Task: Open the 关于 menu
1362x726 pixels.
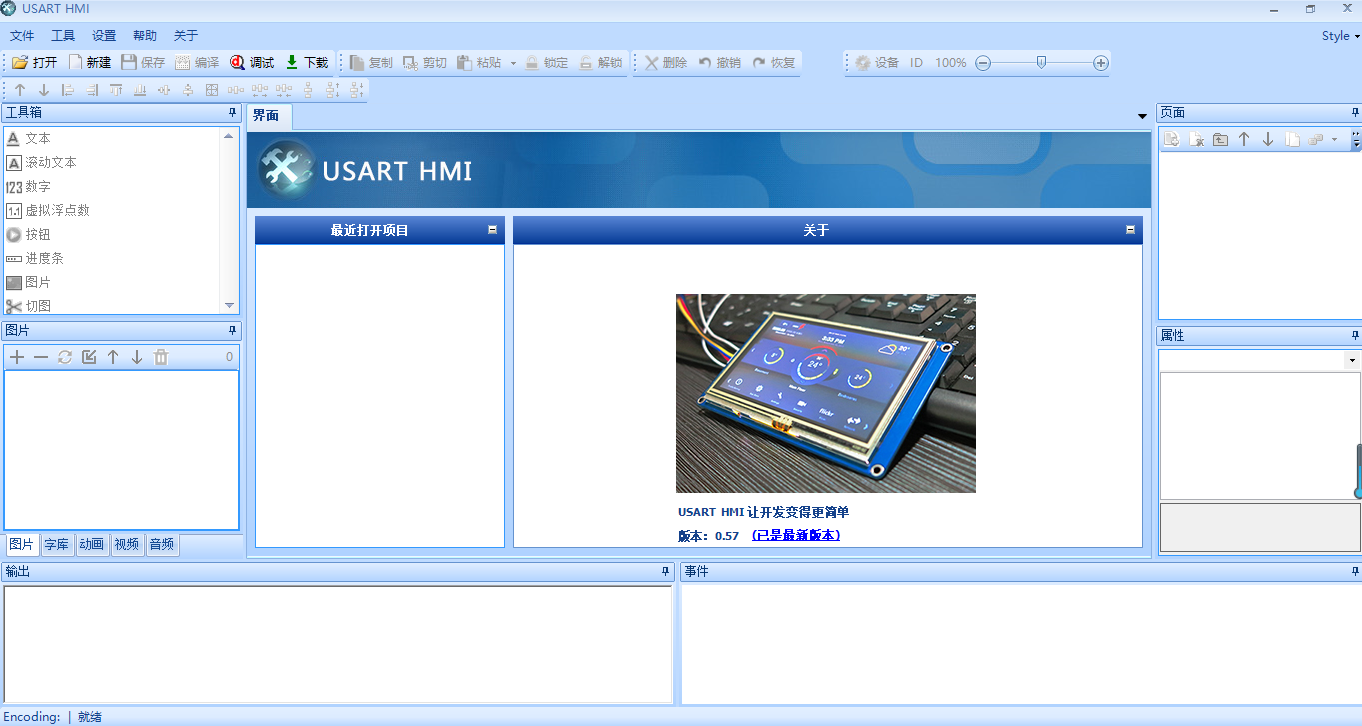Action: click(186, 36)
